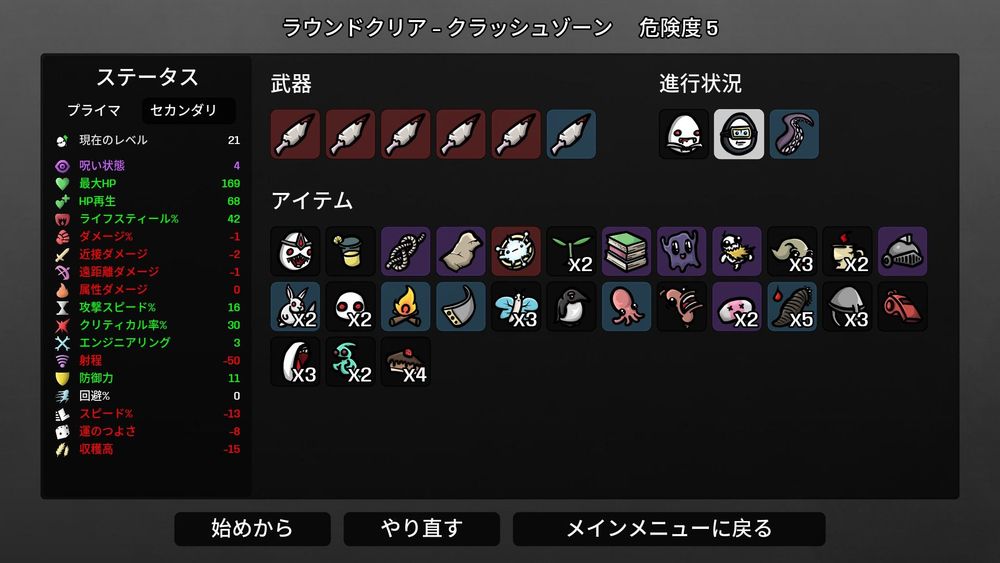Viewport: 1000px width, 563px height.
Task: Click the やり直す retry button
Action: pyautogui.click(x=422, y=529)
